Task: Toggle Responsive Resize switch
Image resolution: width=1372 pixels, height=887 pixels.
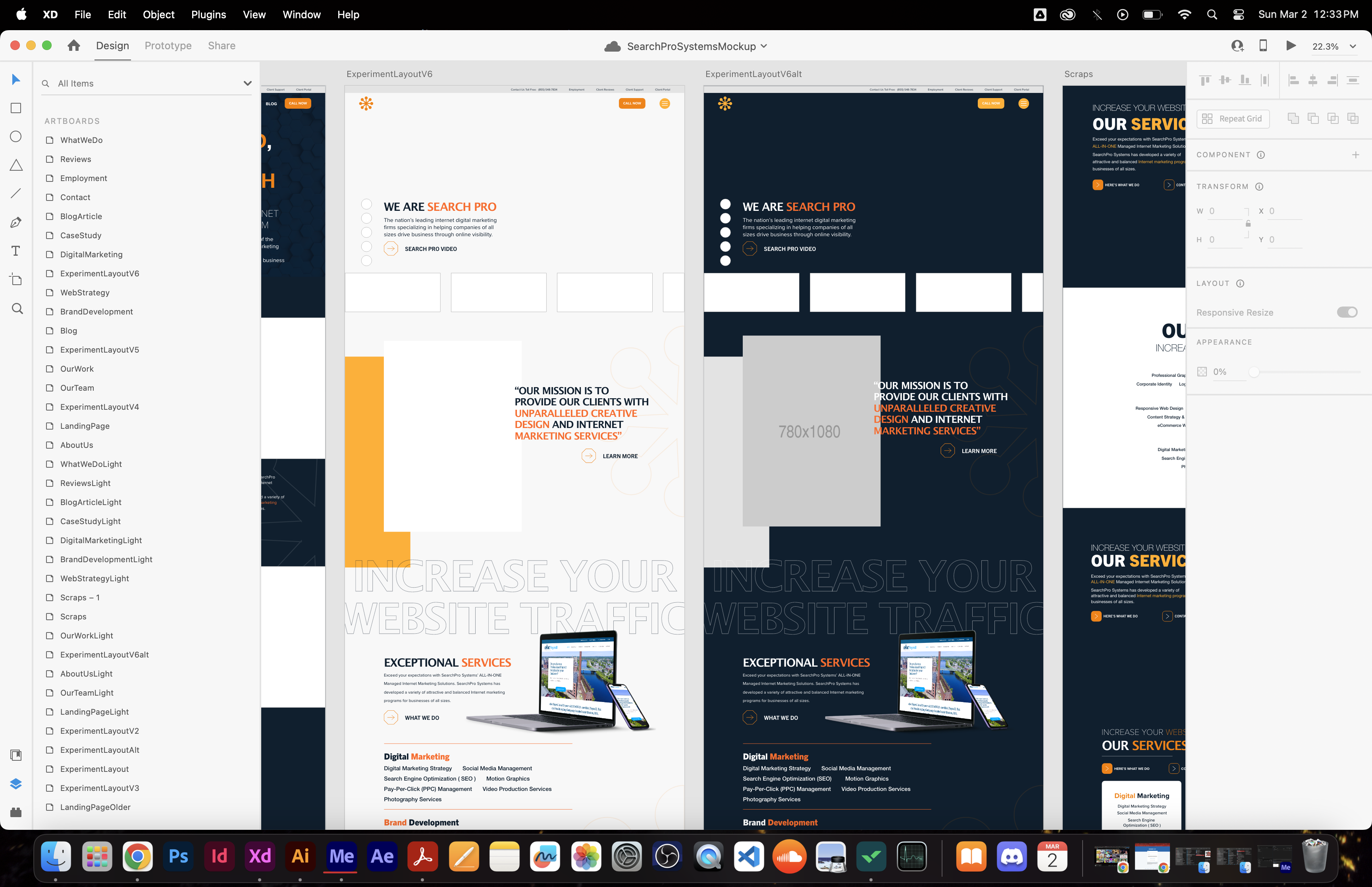Action: [1347, 312]
